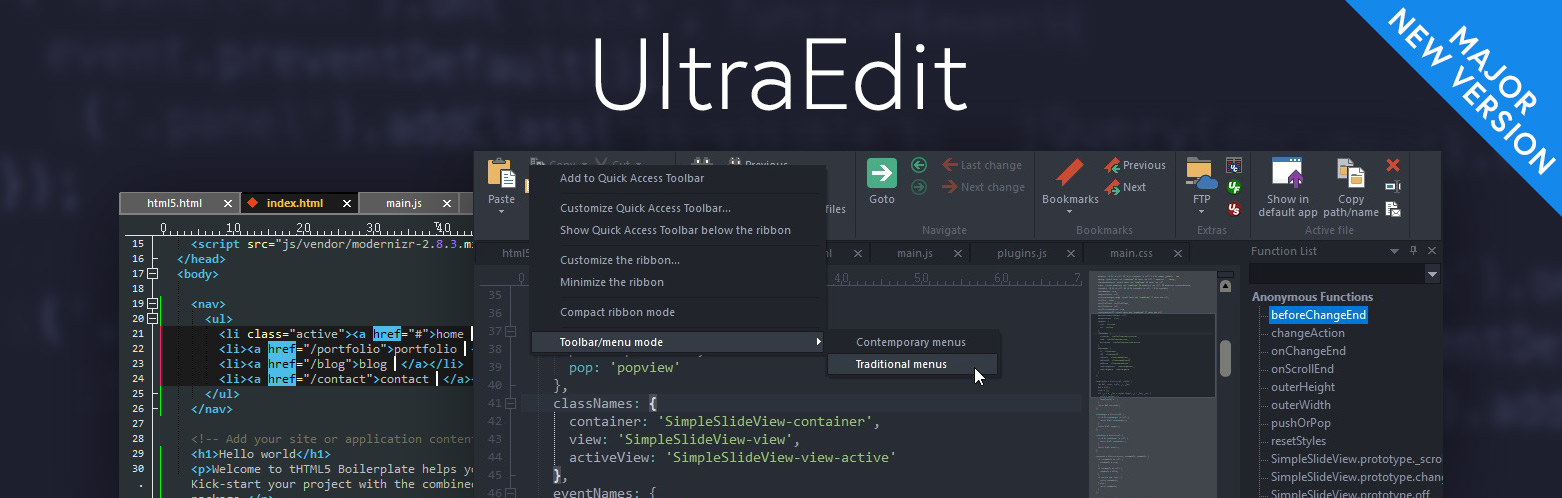The width and height of the screenshot is (1562, 498).
Task: Click the green circular forward arrow
Action: (x=919, y=187)
